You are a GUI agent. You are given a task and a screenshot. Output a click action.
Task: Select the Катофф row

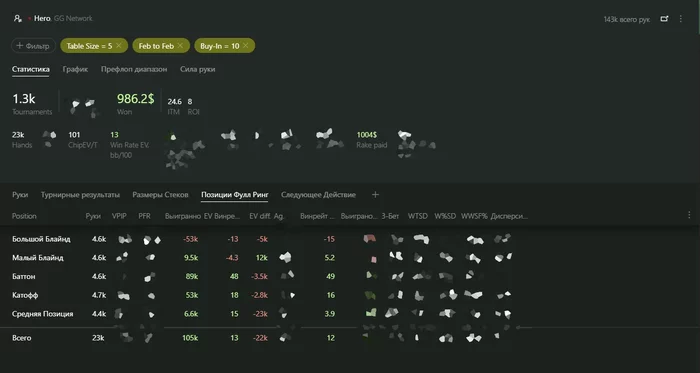coord(350,295)
